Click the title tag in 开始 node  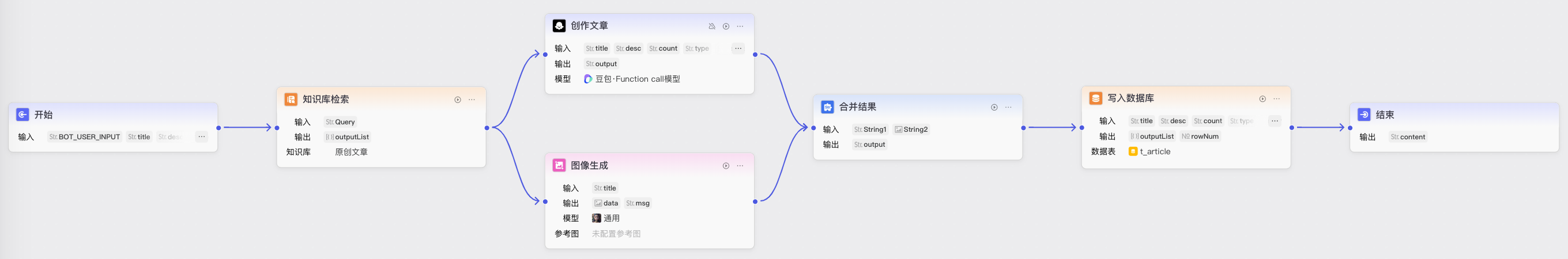(139, 137)
